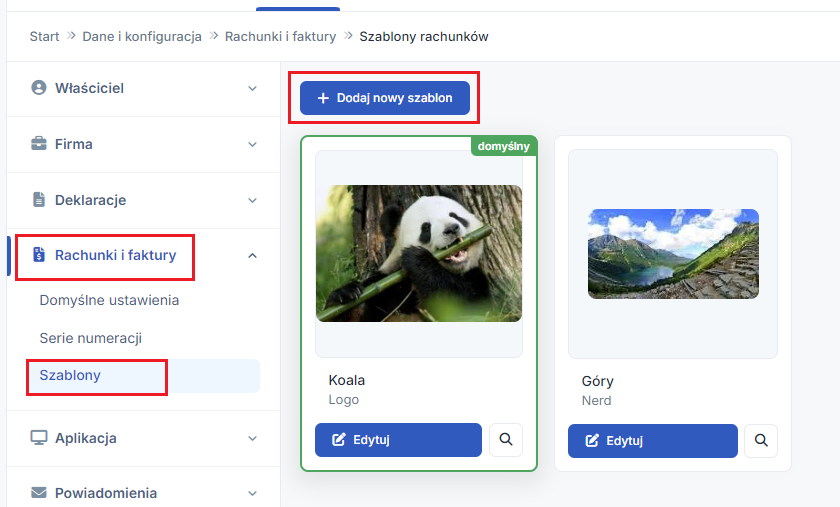Open Domyślne ustawienia submenu item
The height and width of the screenshot is (507, 840).
point(109,300)
